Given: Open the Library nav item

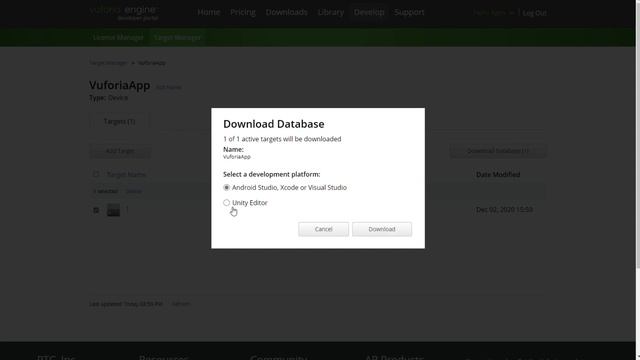Looking at the screenshot, I should coord(331,12).
